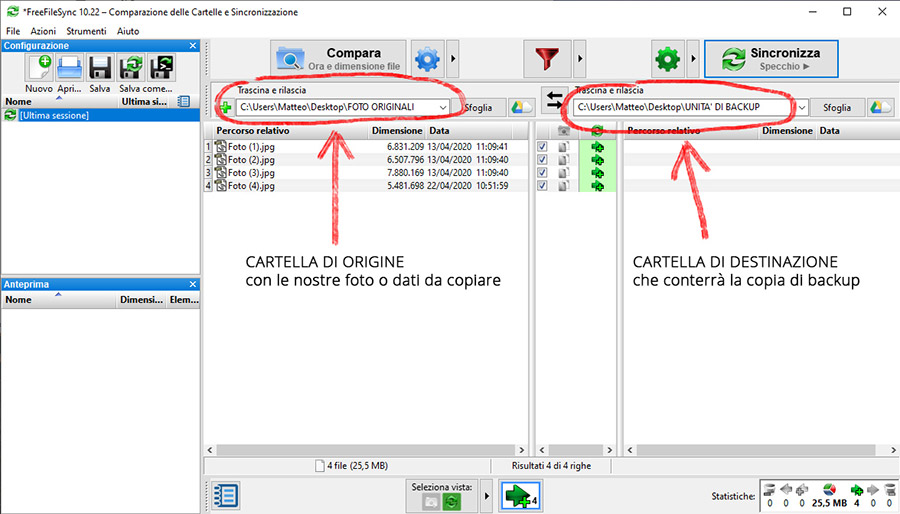Open the arrow next to comparison settings gear
900x514 pixels.
point(453,59)
